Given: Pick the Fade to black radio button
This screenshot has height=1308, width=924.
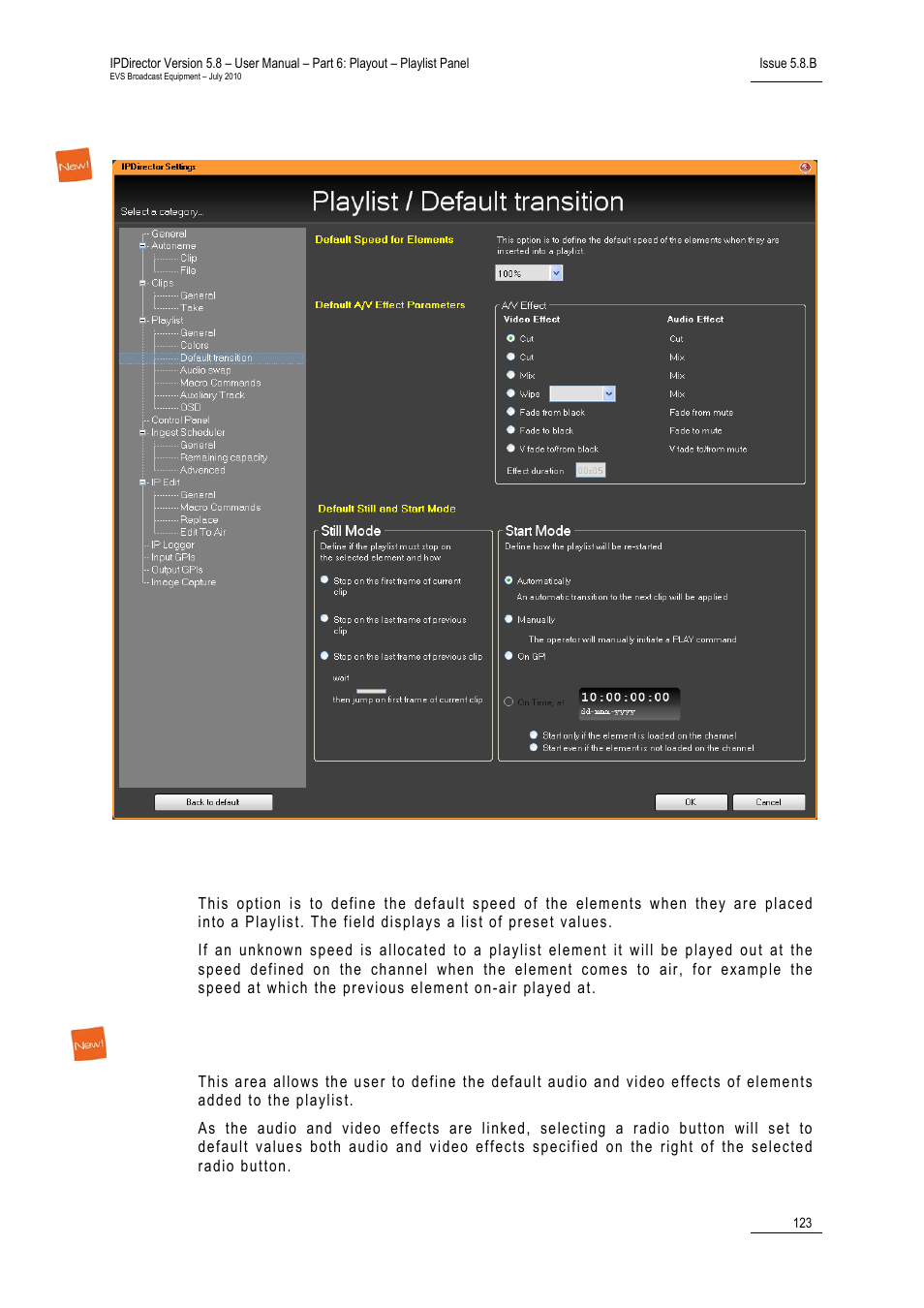Looking at the screenshot, I should click(510, 430).
